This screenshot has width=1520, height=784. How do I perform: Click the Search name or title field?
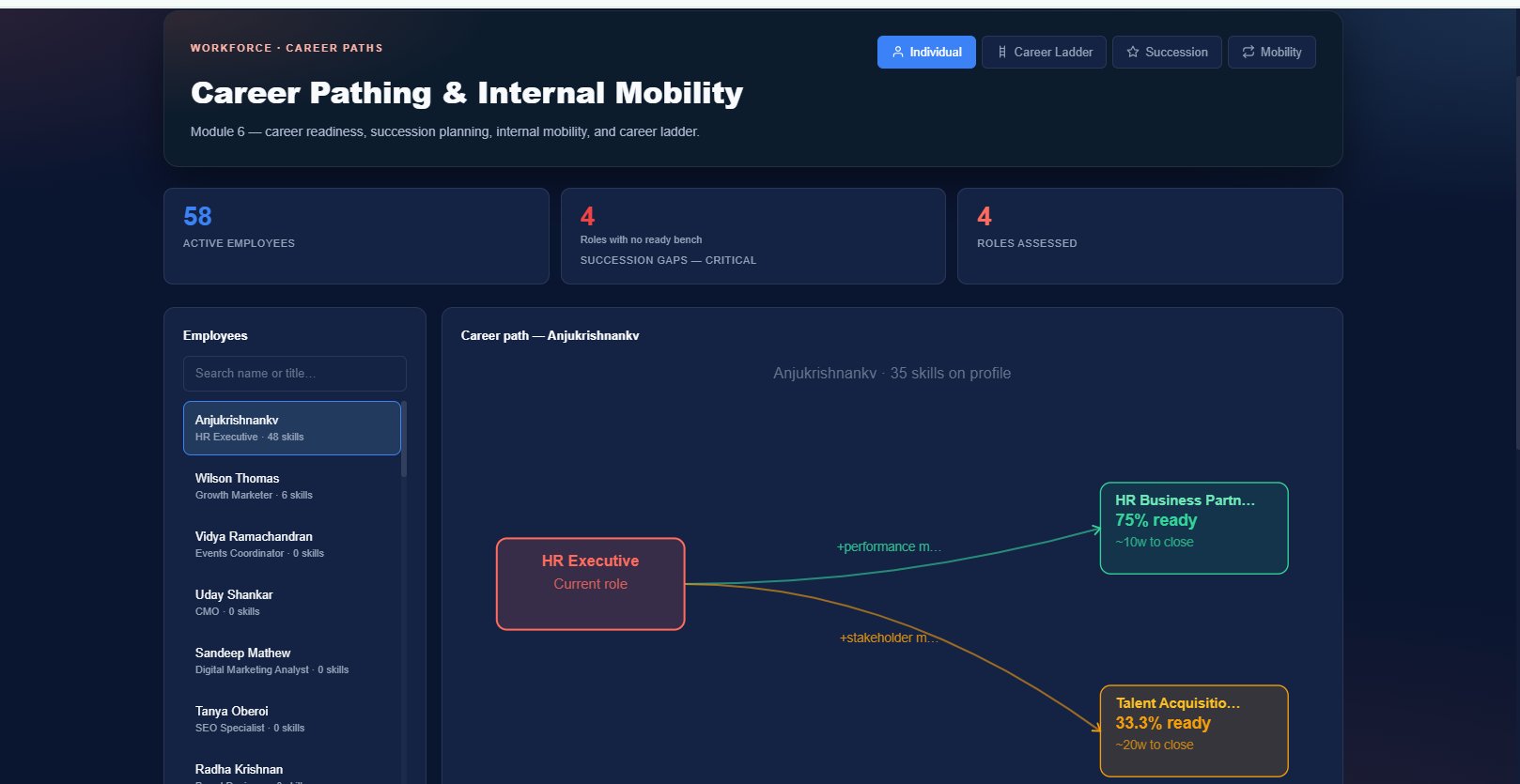[295, 374]
